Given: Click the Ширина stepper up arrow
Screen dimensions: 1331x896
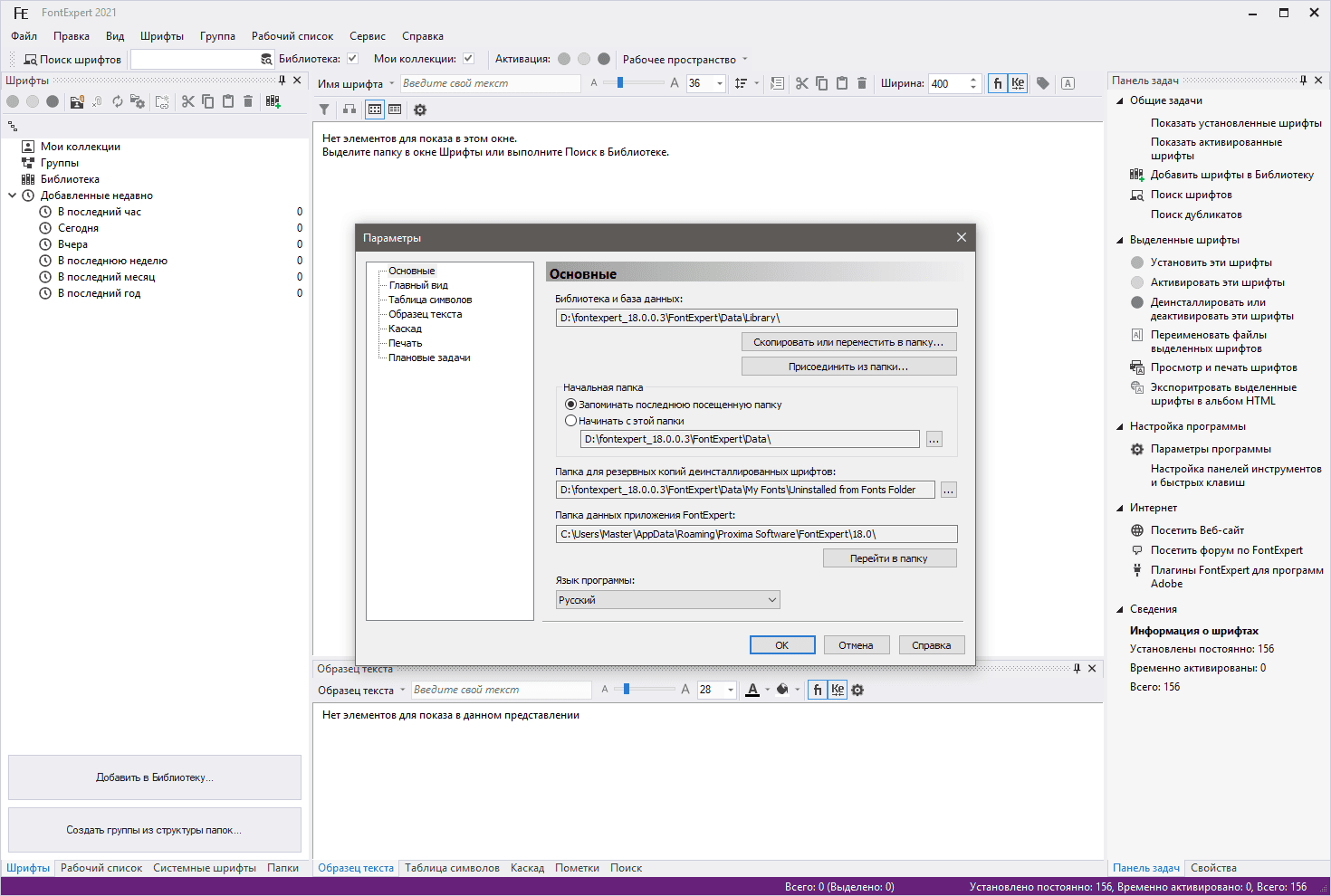Looking at the screenshot, I should [x=973, y=79].
